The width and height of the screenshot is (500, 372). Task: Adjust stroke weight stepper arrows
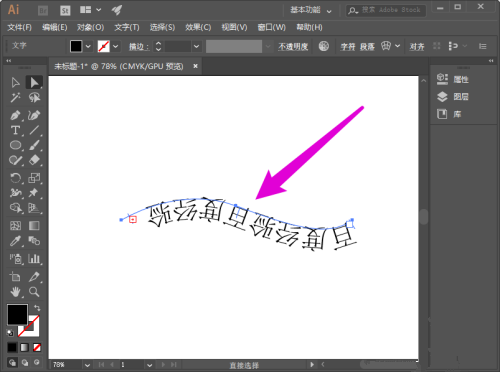[158, 46]
